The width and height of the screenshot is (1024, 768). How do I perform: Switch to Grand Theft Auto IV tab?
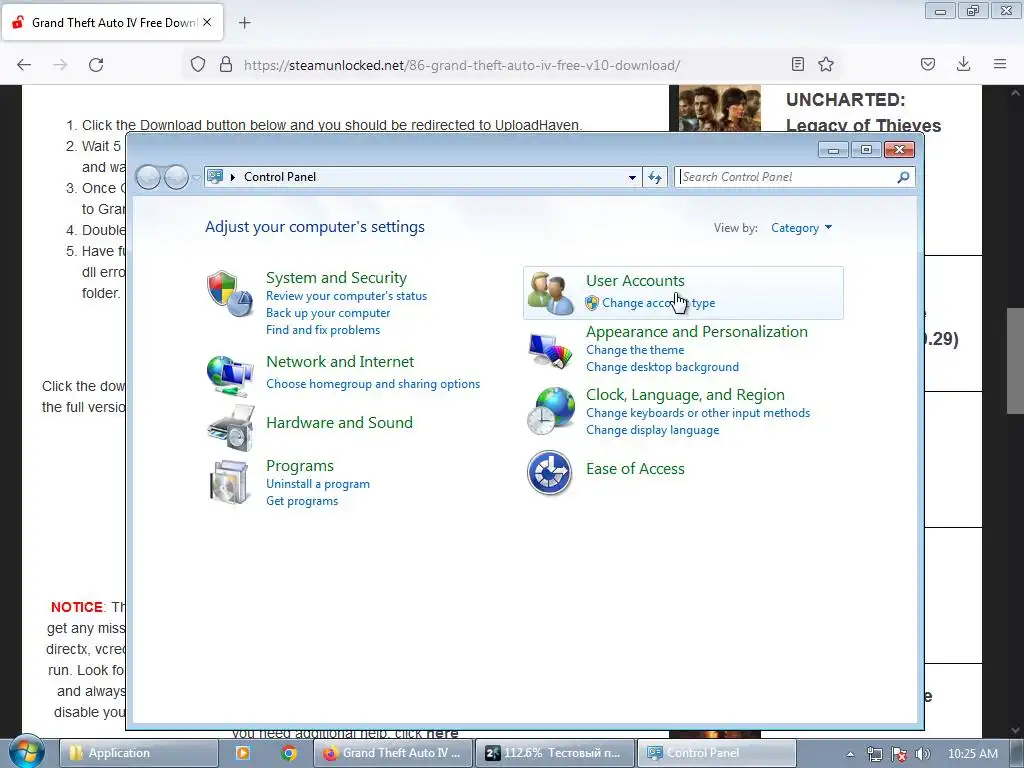point(113,23)
